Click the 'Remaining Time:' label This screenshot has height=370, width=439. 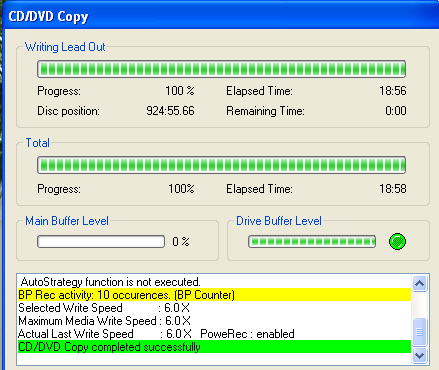(x=265, y=111)
